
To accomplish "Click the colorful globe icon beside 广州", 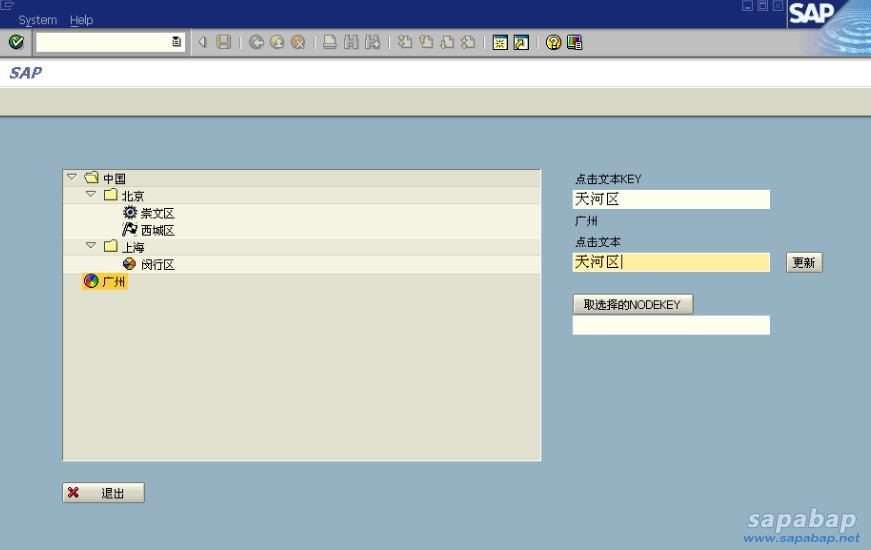I will tap(91, 281).
